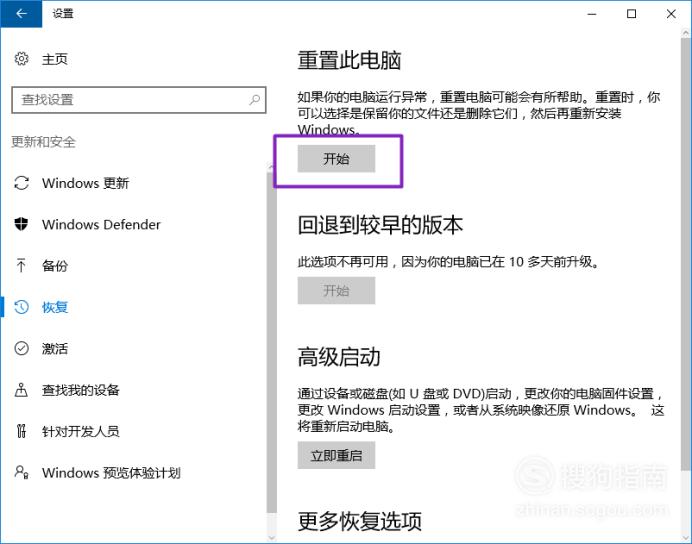The image size is (692, 544).
Task: Close the 设置 window
Action: (x=671, y=14)
